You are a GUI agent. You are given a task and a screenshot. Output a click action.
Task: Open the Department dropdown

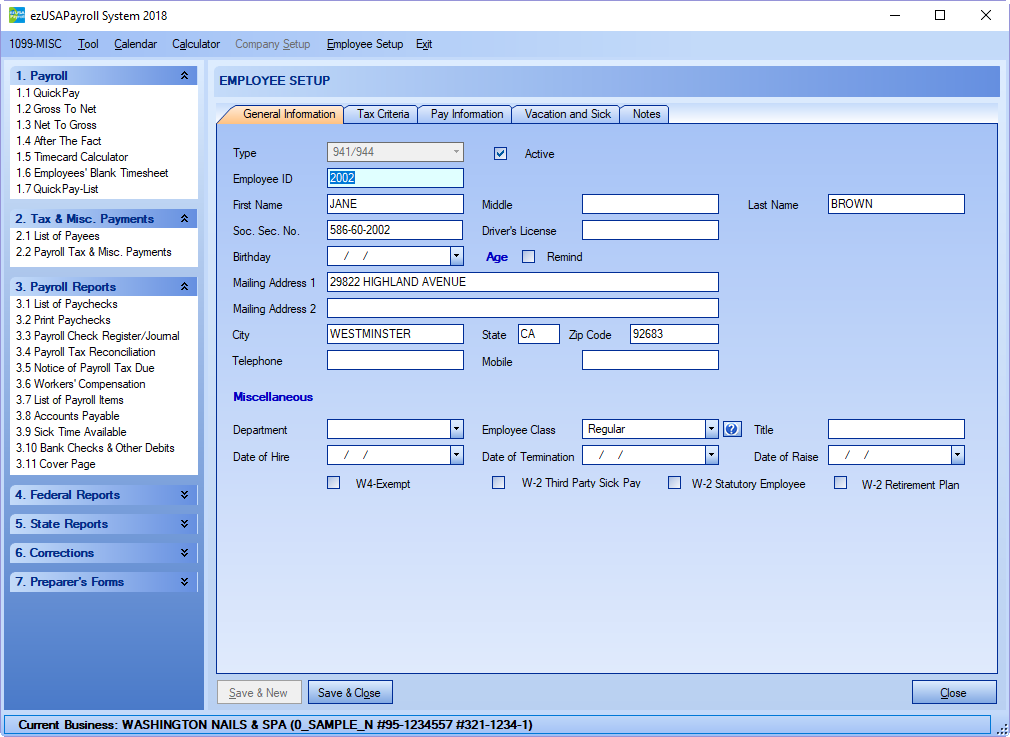tap(457, 429)
